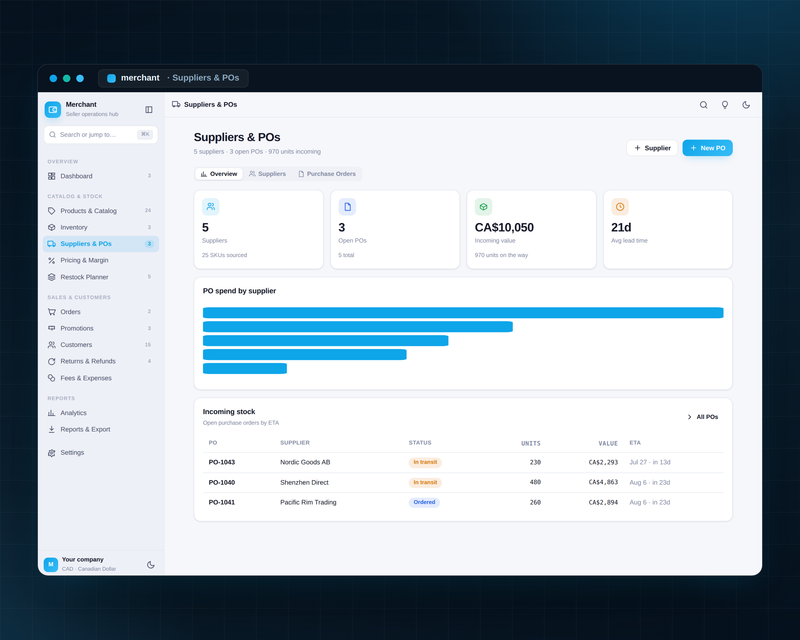Open search via top-right magnifier icon
Image resolution: width=800 pixels, height=640 pixels.
[x=704, y=105]
